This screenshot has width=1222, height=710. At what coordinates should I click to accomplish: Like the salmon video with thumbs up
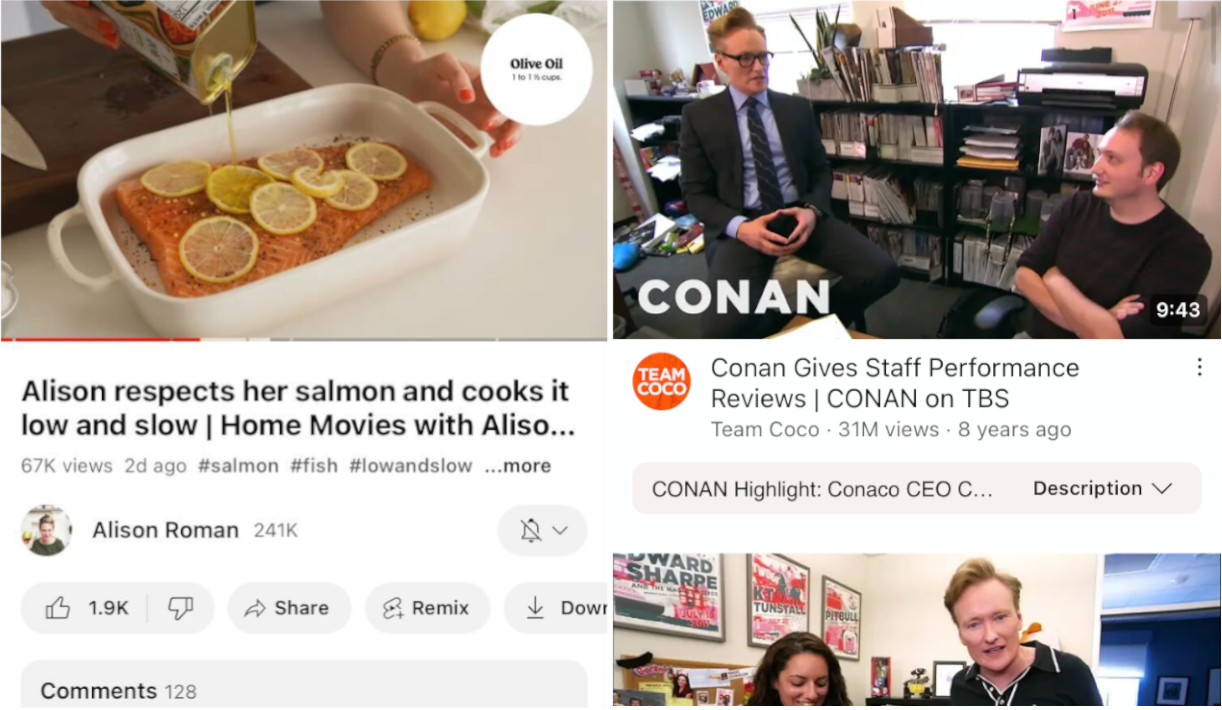(85, 608)
